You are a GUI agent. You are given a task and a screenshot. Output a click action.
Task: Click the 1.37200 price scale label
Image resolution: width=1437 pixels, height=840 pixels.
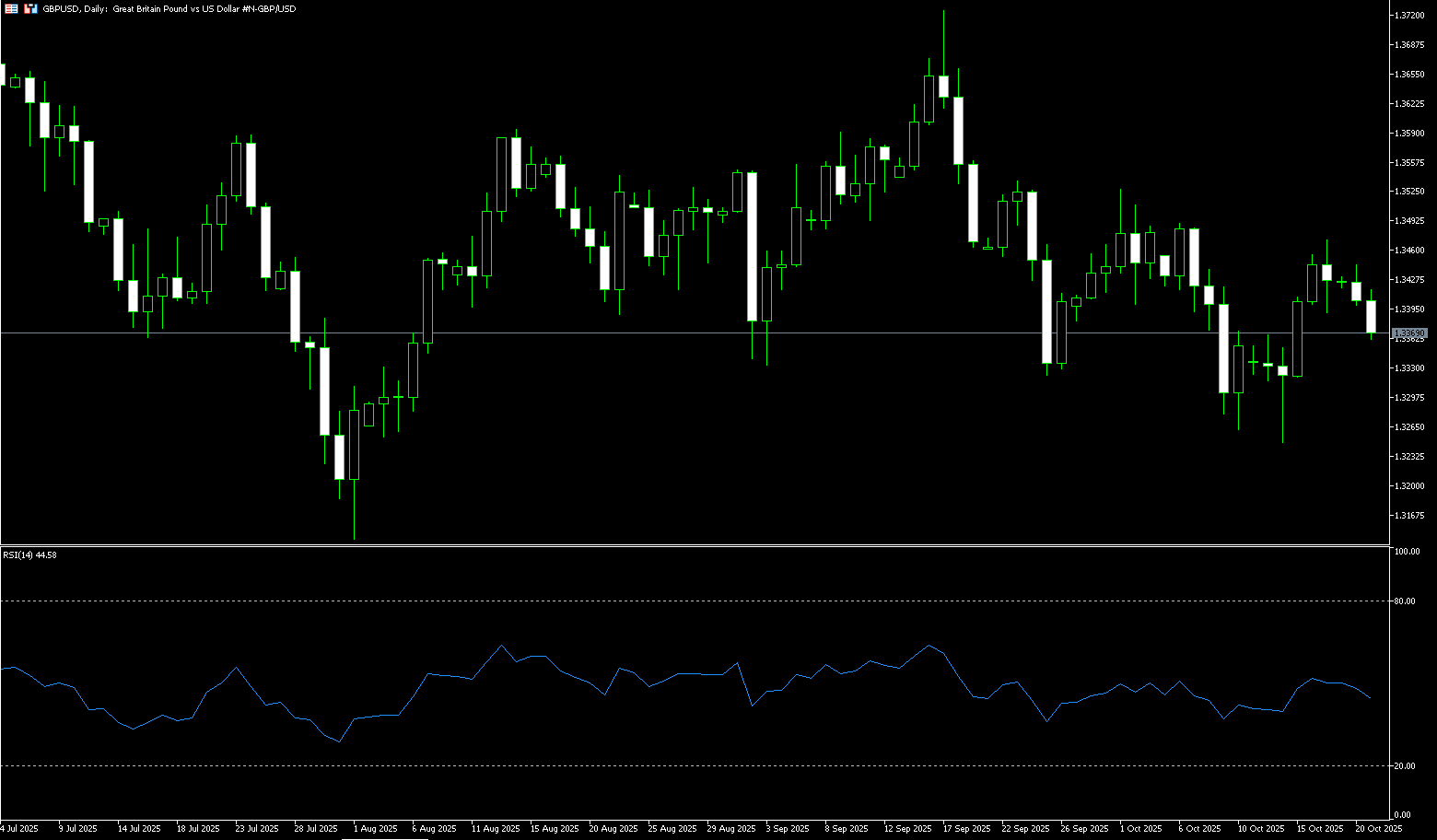[x=1409, y=16]
